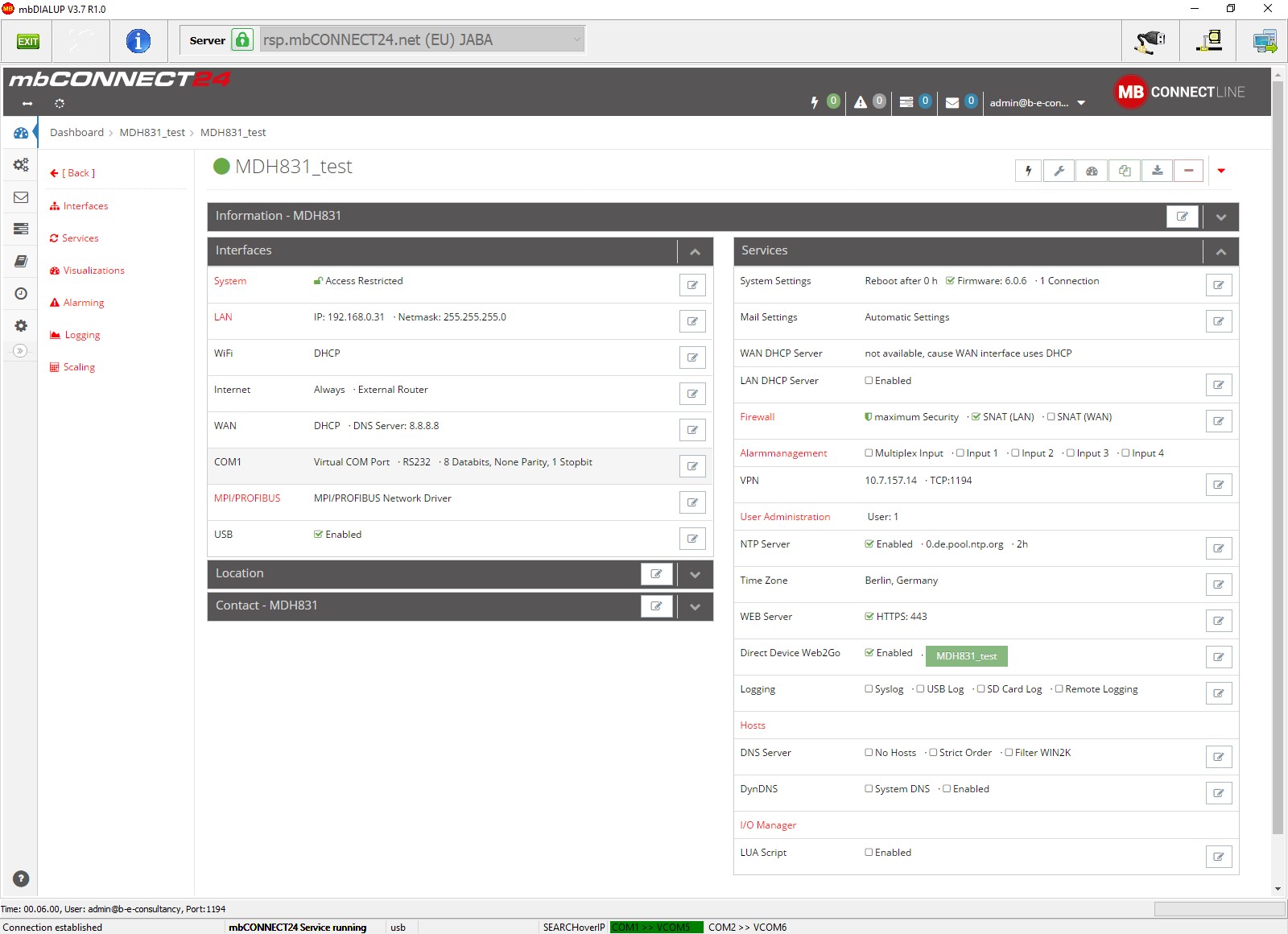Click the Dashboard breadcrumb link
The height and width of the screenshot is (934, 1288).
click(x=76, y=133)
